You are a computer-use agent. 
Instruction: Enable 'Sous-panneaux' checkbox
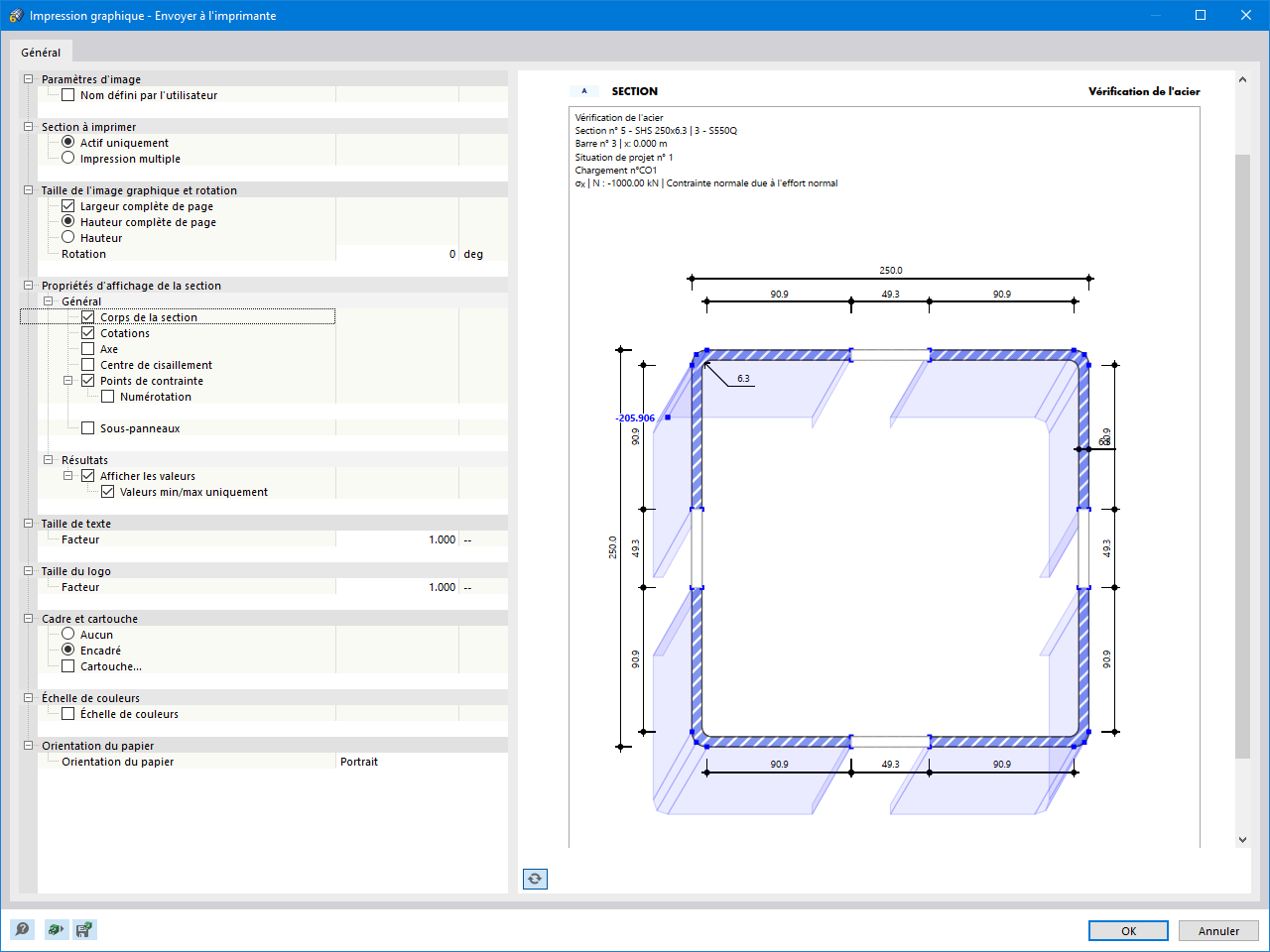(x=87, y=428)
